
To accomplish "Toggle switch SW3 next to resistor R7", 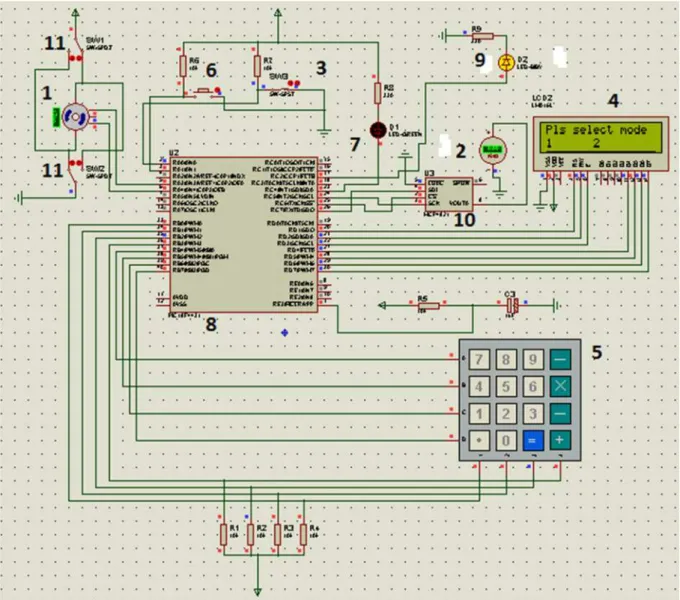I will pos(280,88).
